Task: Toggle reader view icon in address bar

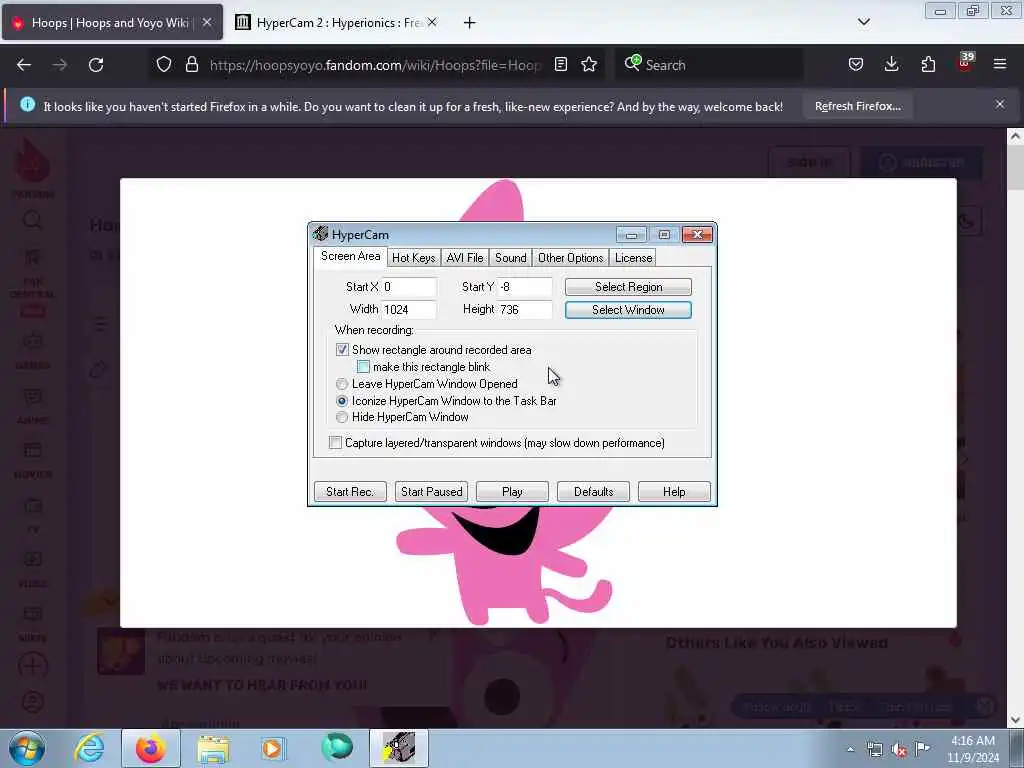Action: point(560,65)
